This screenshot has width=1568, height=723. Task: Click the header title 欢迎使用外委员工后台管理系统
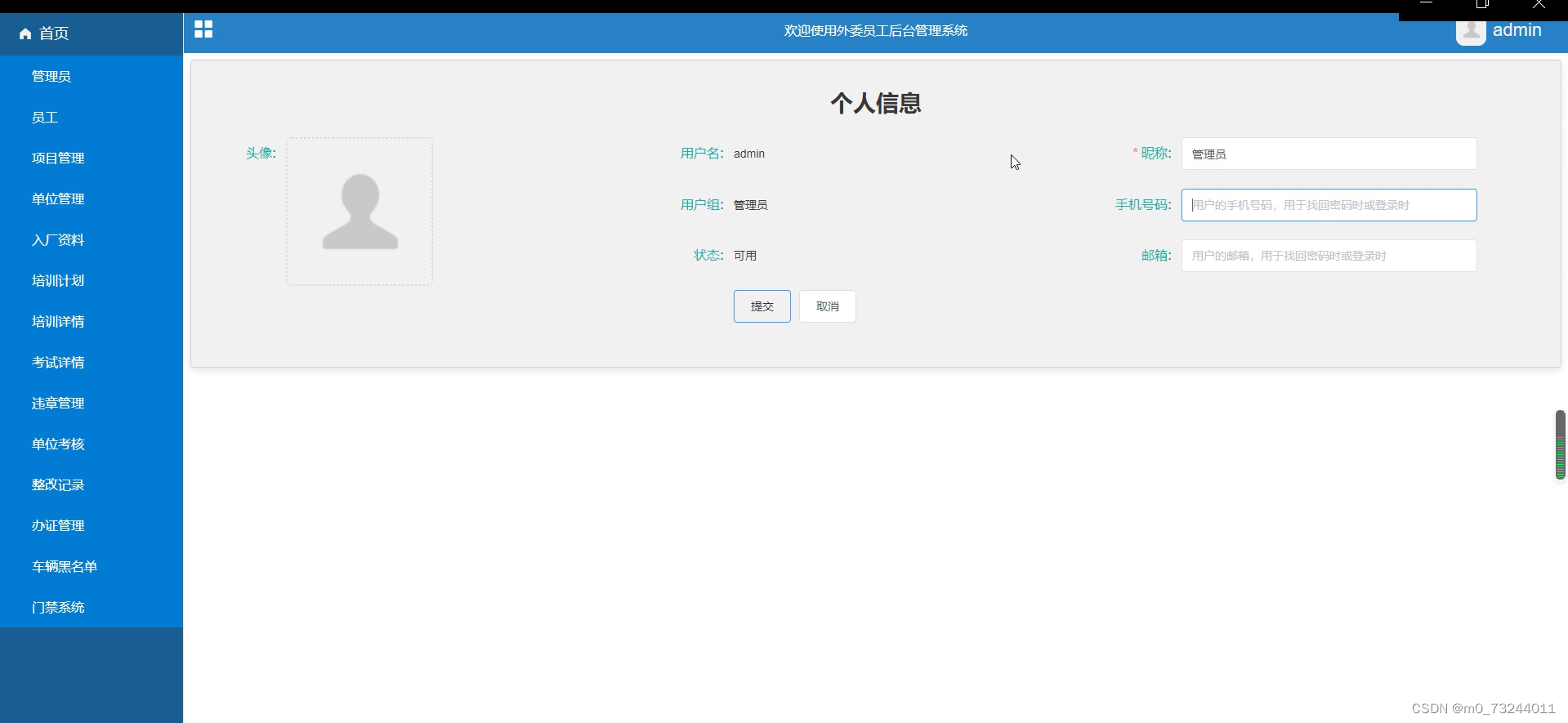click(876, 31)
